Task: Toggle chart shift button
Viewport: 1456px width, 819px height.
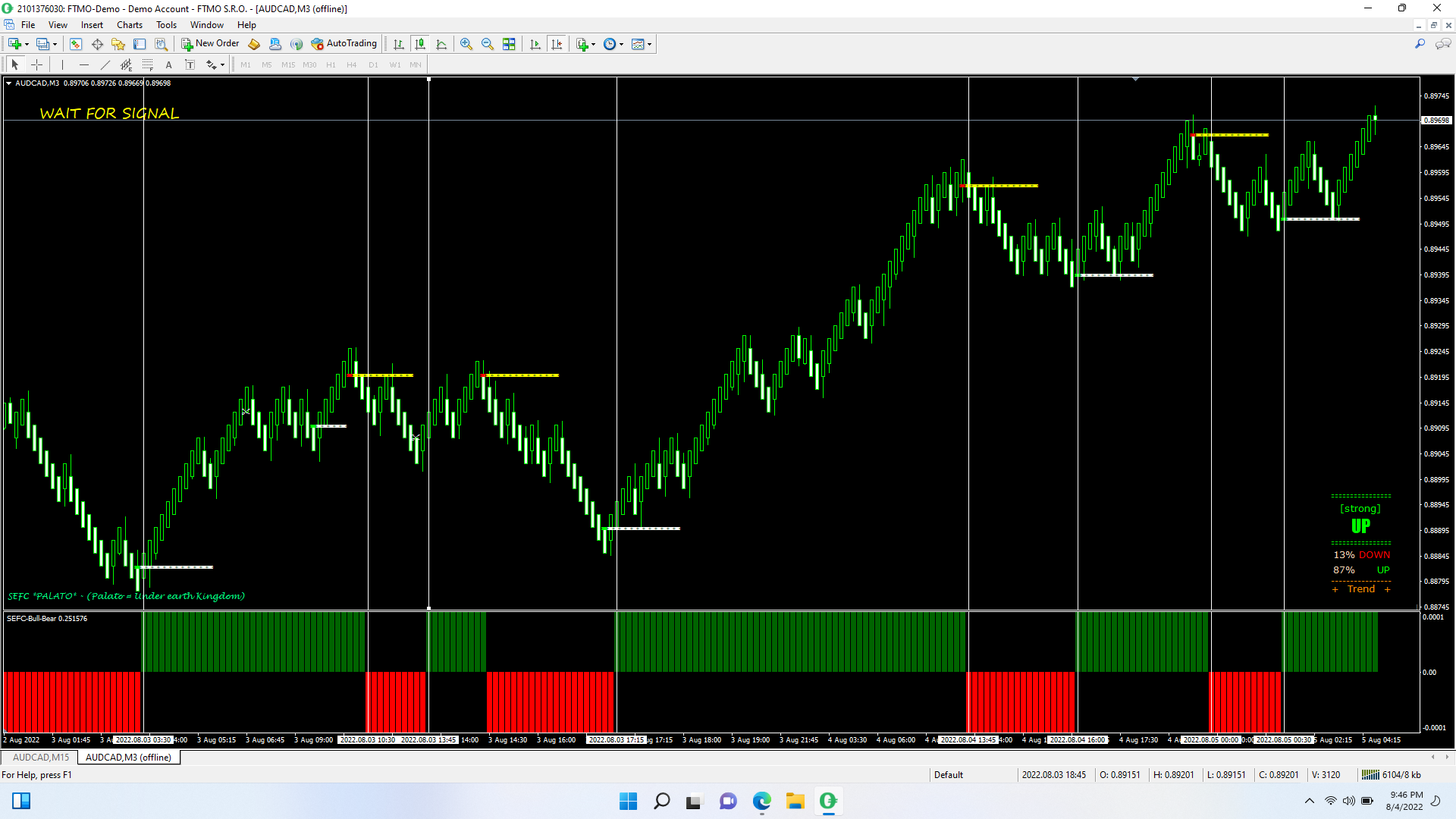Action: point(557,44)
